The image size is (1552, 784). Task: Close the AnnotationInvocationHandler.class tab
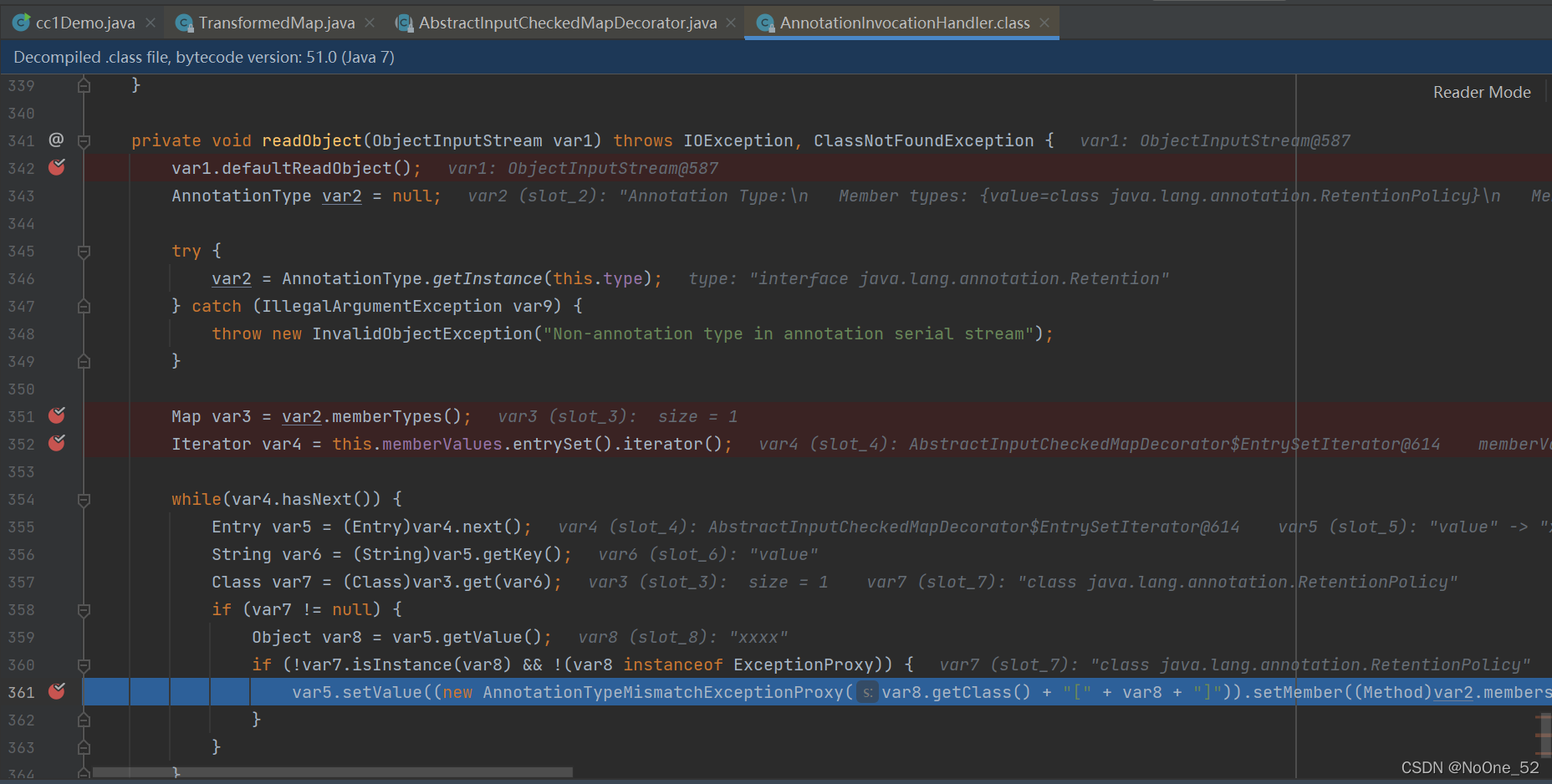pyautogui.click(x=1044, y=23)
